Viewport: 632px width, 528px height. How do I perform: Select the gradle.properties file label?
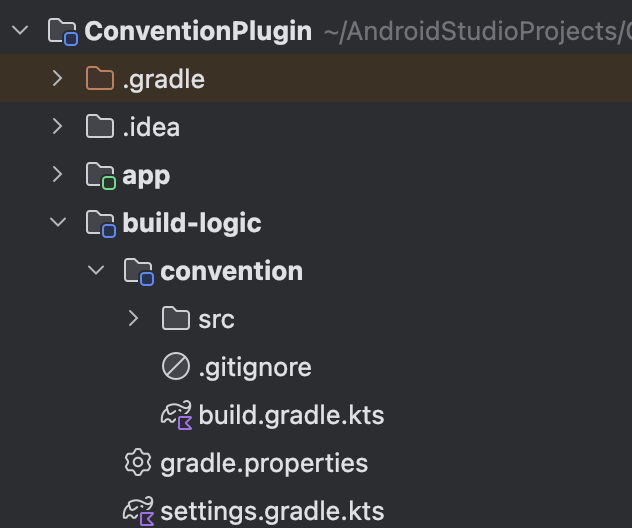[x=264, y=463]
